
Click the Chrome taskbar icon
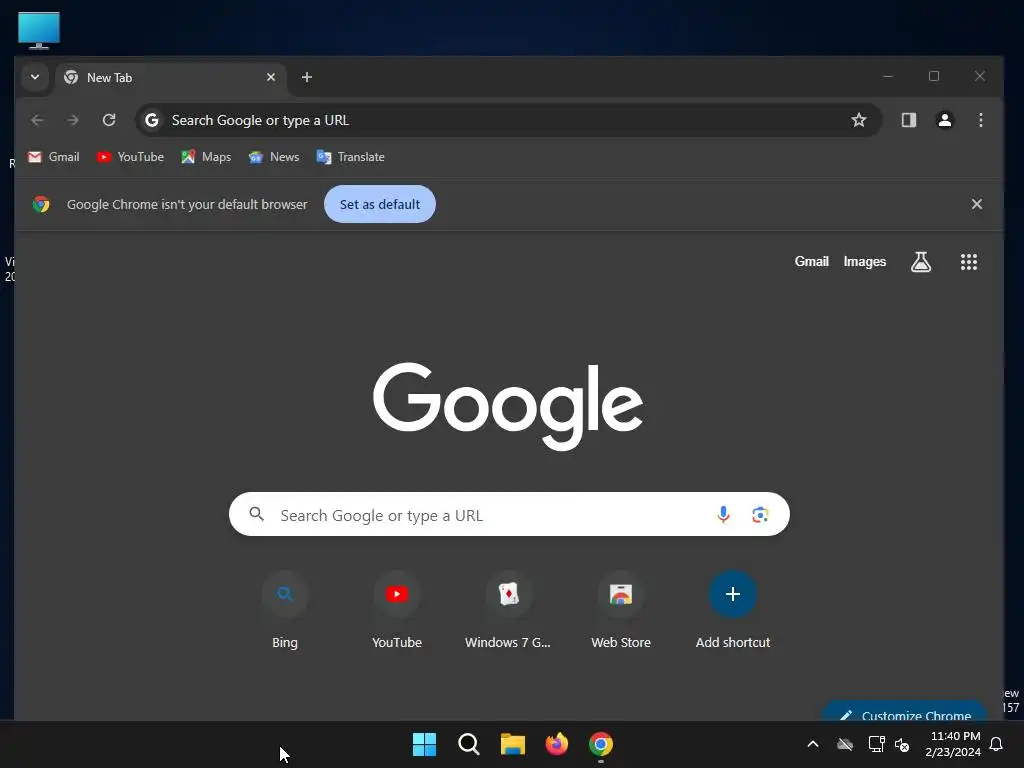point(601,744)
